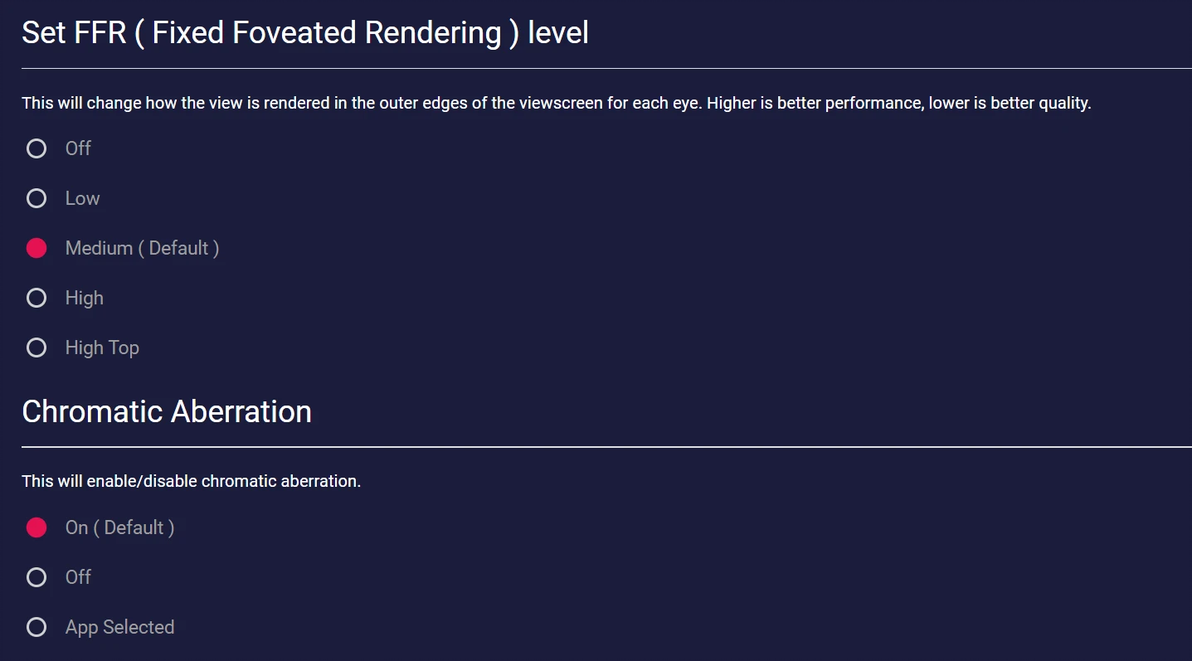
Task: Click the "Chromatic Aberration" section heading
Action: (167, 412)
